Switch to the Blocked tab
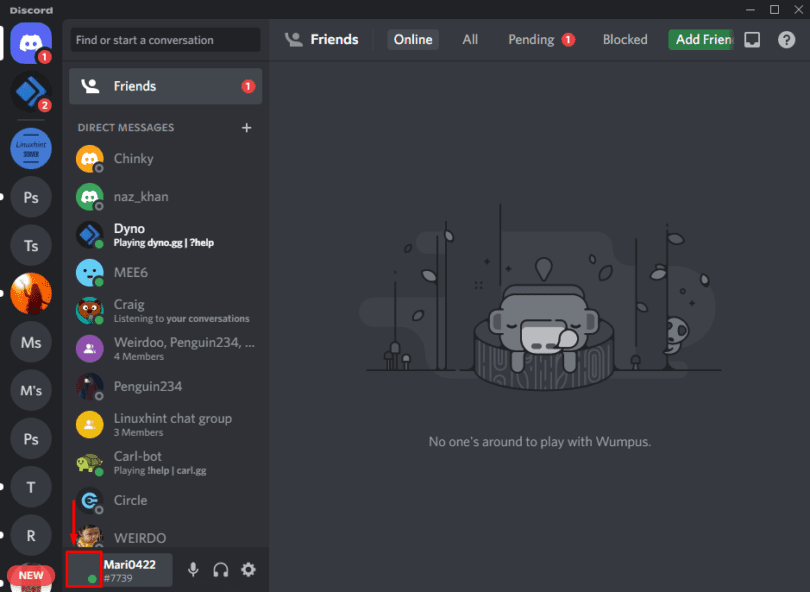 click(624, 39)
